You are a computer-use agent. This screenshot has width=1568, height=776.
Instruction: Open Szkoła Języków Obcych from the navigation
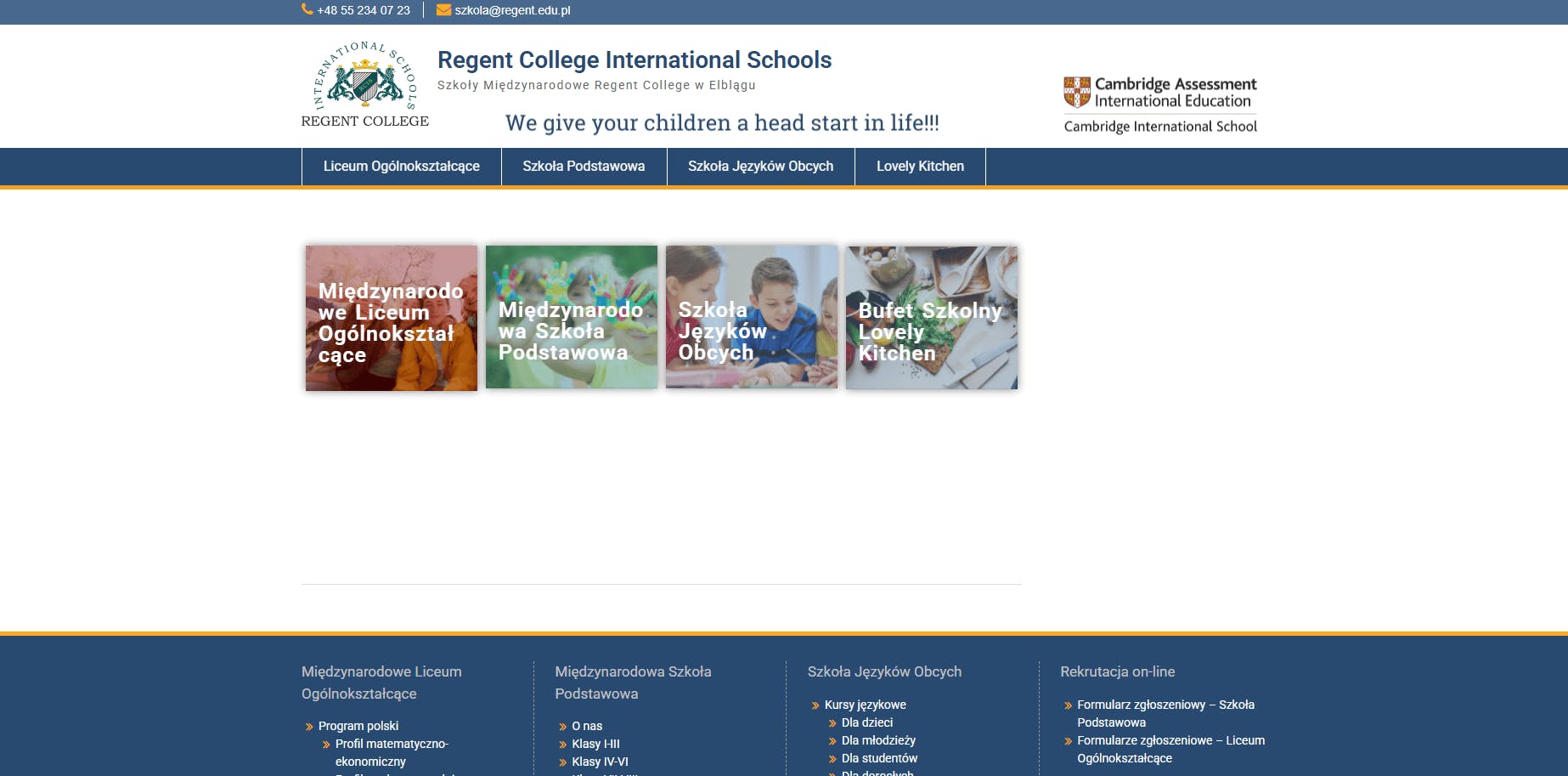click(x=759, y=167)
